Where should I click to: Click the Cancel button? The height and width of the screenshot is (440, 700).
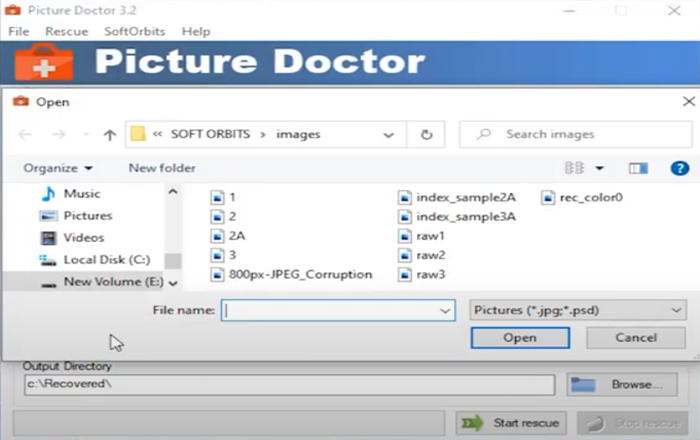coord(636,338)
